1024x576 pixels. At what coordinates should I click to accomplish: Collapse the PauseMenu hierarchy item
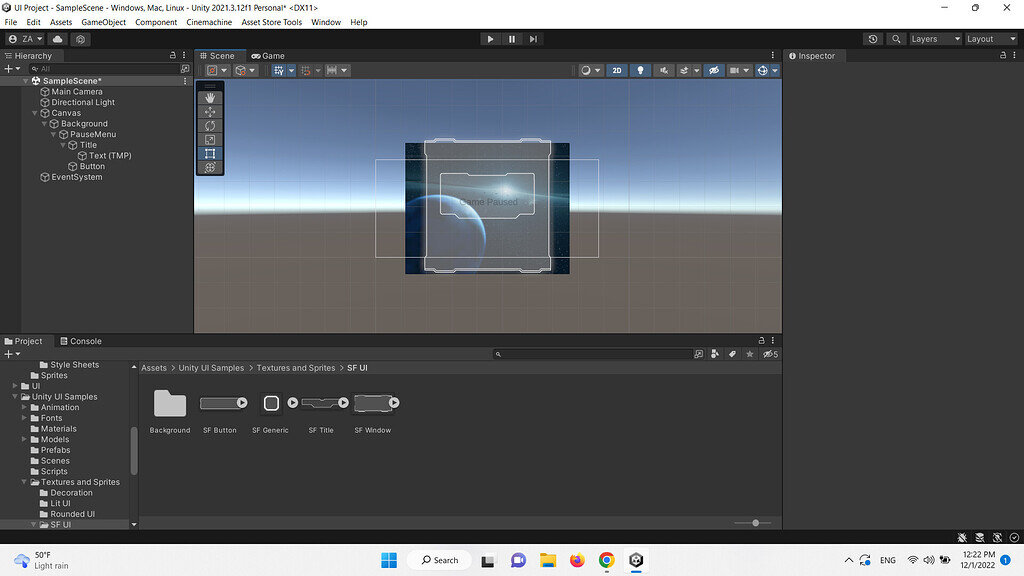point(54,134)
